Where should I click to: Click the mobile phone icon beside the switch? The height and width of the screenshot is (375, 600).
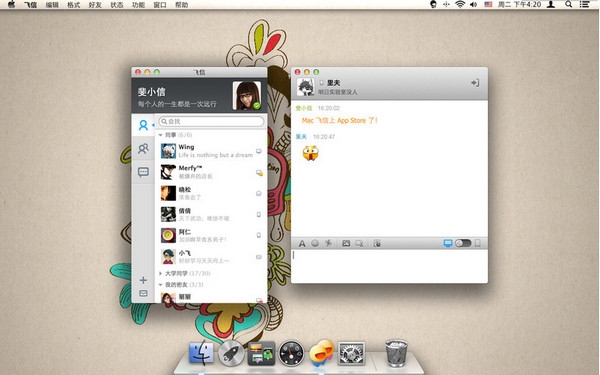pos(478,243)
